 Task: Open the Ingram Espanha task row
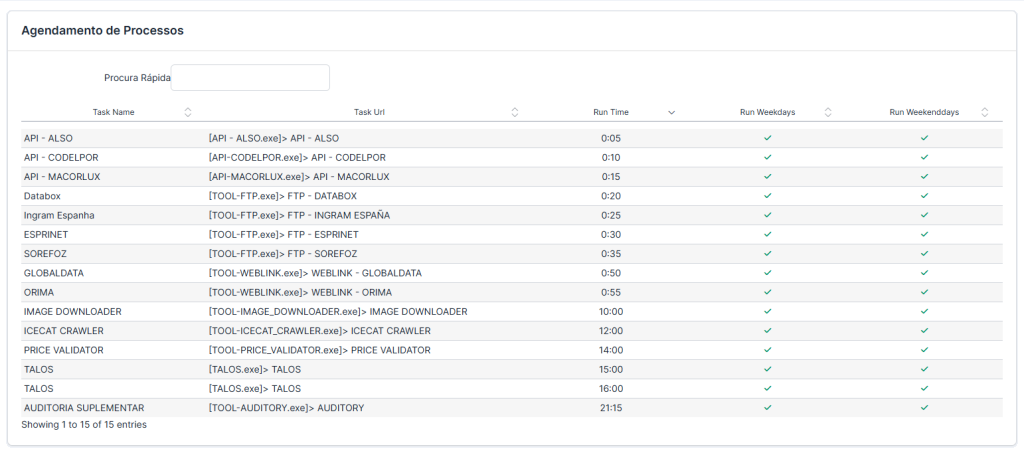[x=62, y=215]
